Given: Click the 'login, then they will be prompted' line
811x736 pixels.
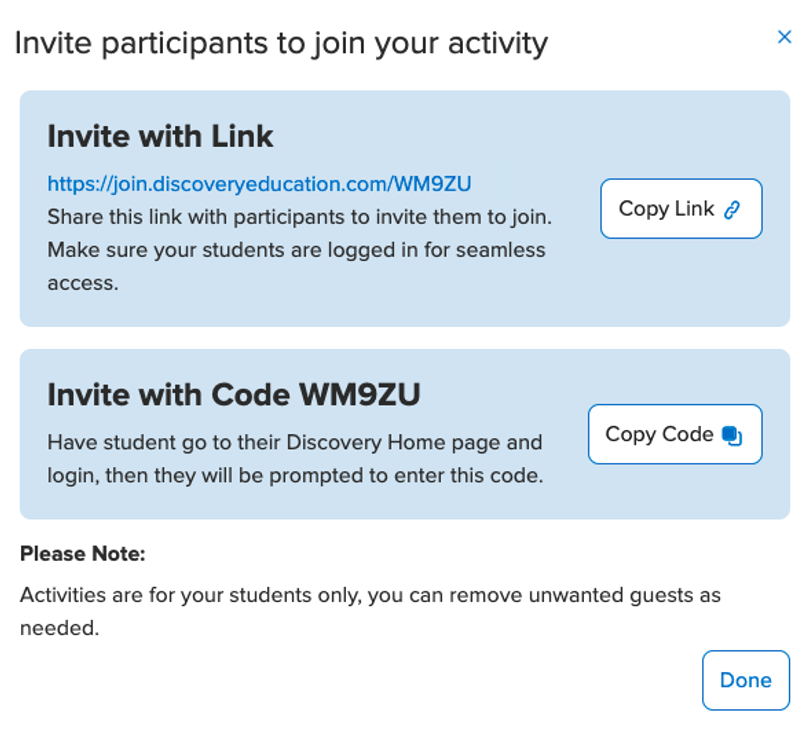Looking at the screenshot, I should tap(295, 476).
